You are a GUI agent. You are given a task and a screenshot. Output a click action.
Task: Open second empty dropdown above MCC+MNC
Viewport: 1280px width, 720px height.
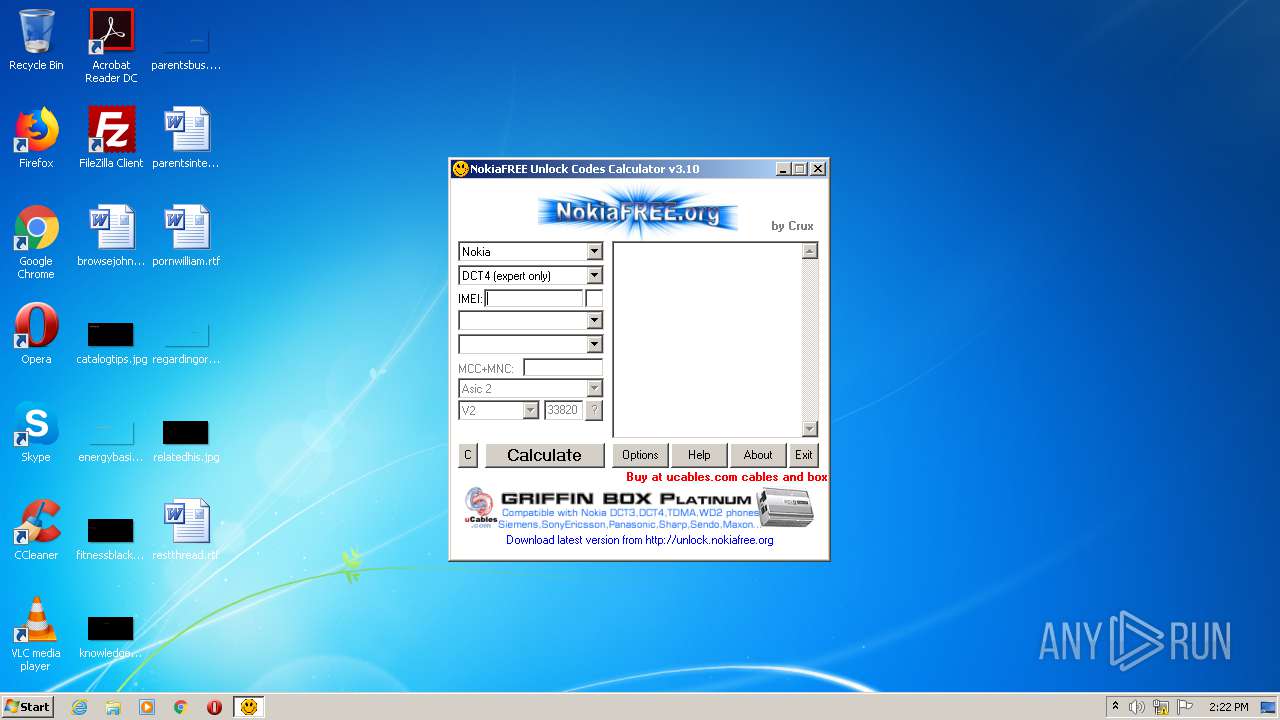pyautogui.click(x=594, y=344)
